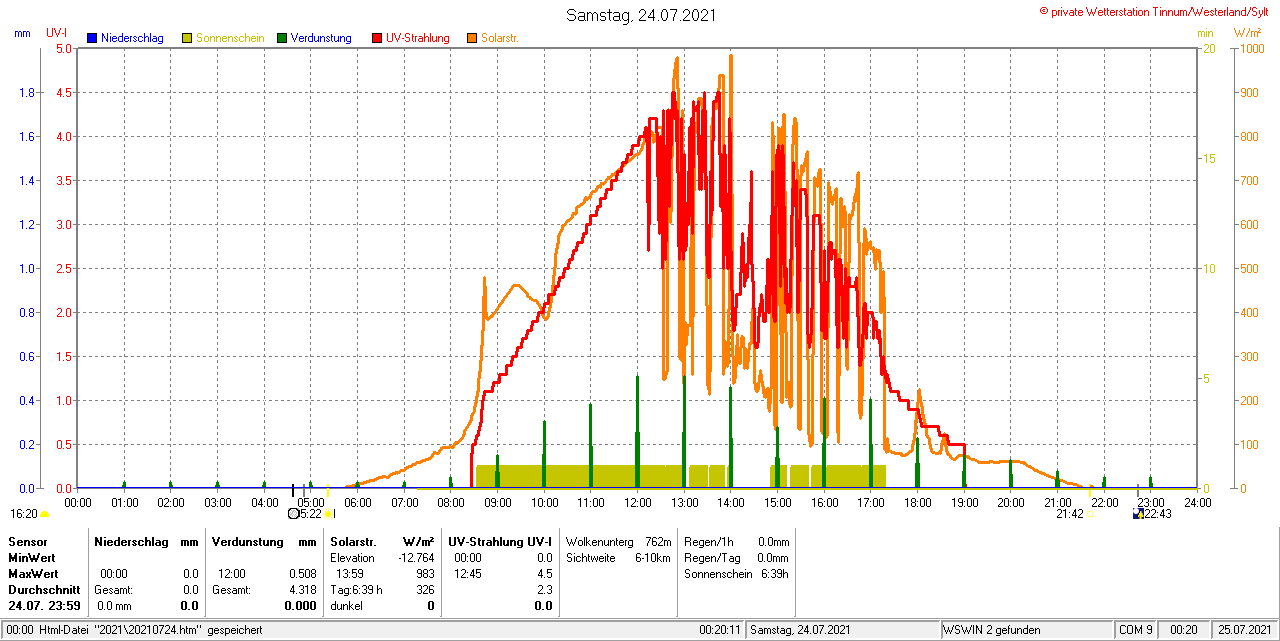
Task: Click the Niederschlag column header in table
Action: (x=132, y=541)
